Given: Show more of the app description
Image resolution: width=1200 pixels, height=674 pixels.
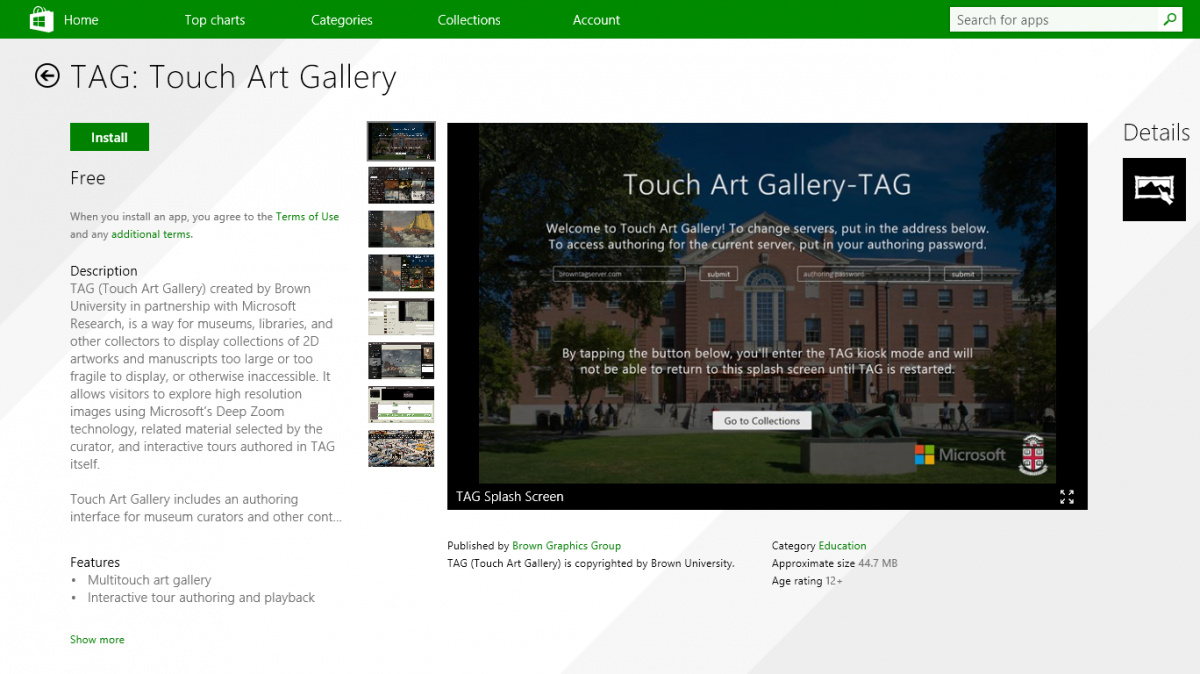Looking at the screenshot, I should point(97,640).
